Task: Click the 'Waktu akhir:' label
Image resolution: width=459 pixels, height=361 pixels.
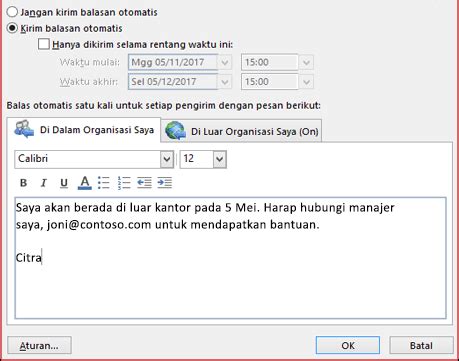Action: [x=89, y=82]
